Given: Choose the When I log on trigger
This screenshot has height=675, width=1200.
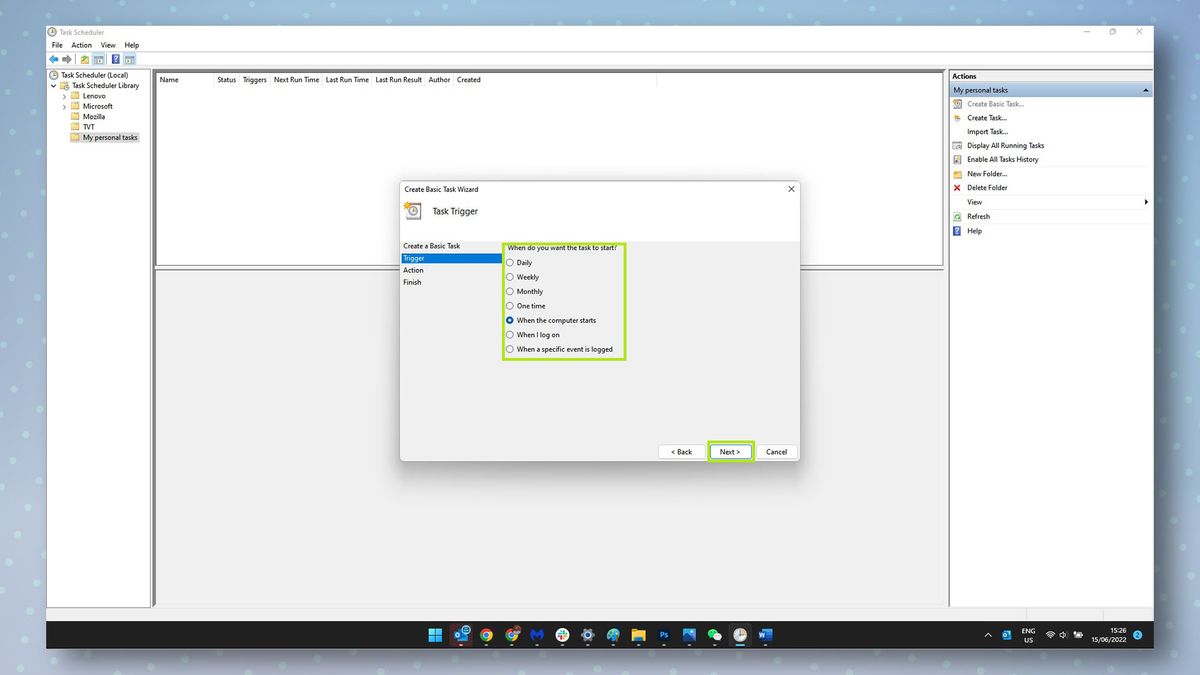Looking at the screenshot, I should click(510, 335).
